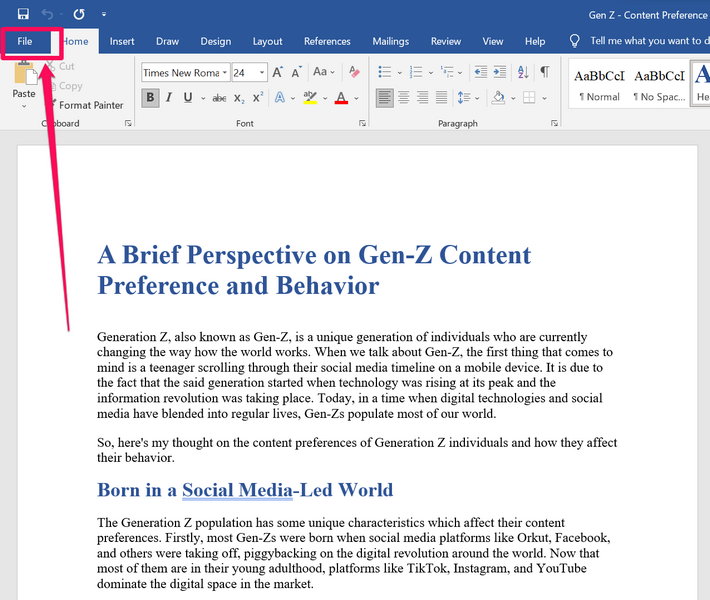
Task: Toggle Italic formatting
Action: tap(169, 98)
